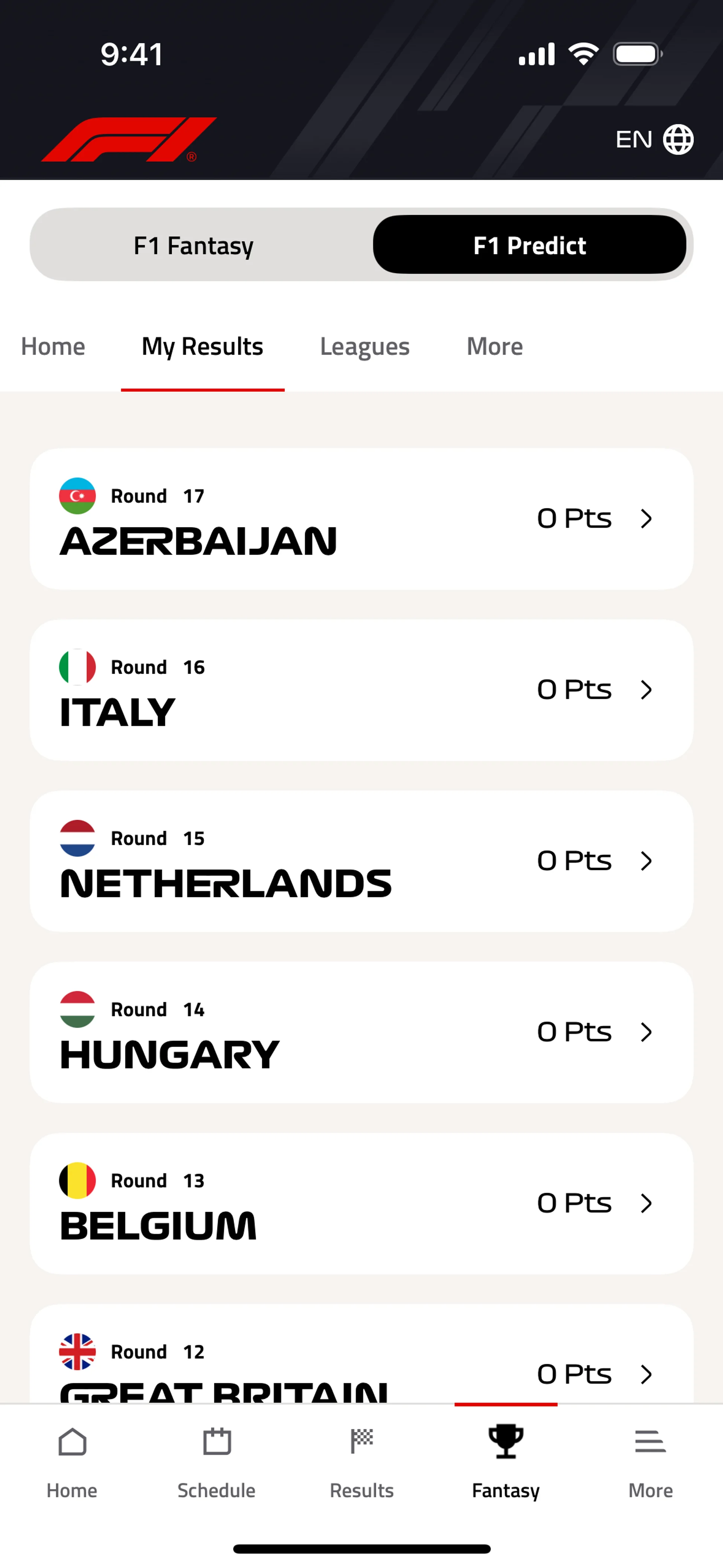Switch to Leagues tab
This screenshot has width=723, height=1568.
pyautogui.click(x=365, y=346)
